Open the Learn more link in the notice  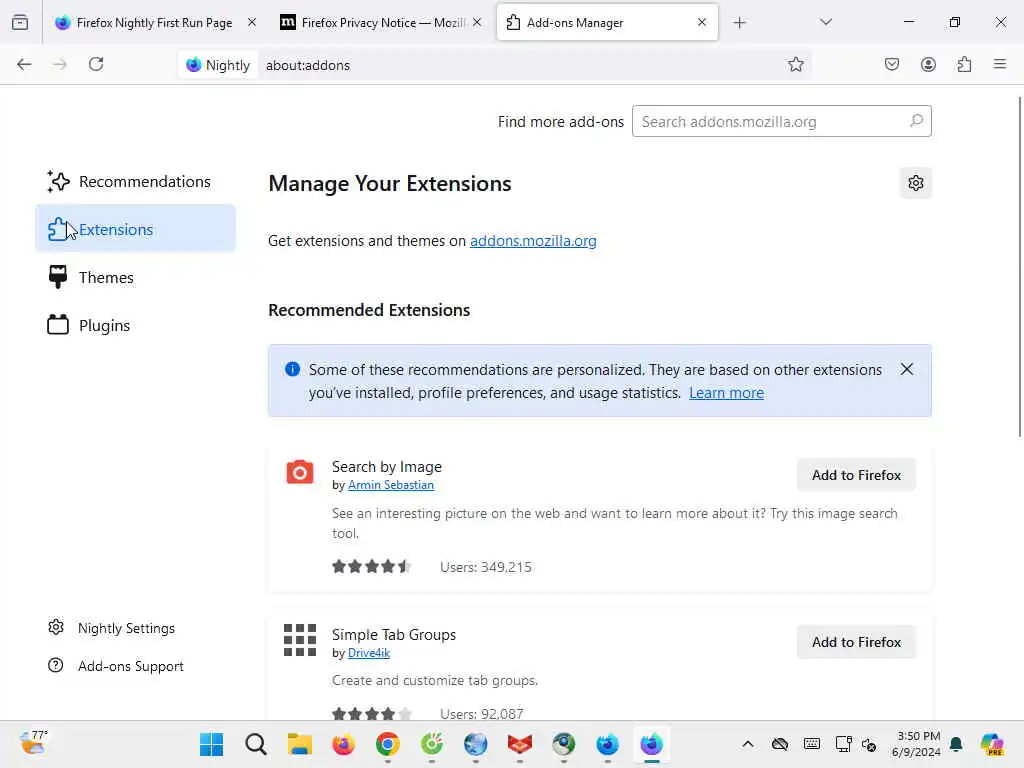click(726, 392)
